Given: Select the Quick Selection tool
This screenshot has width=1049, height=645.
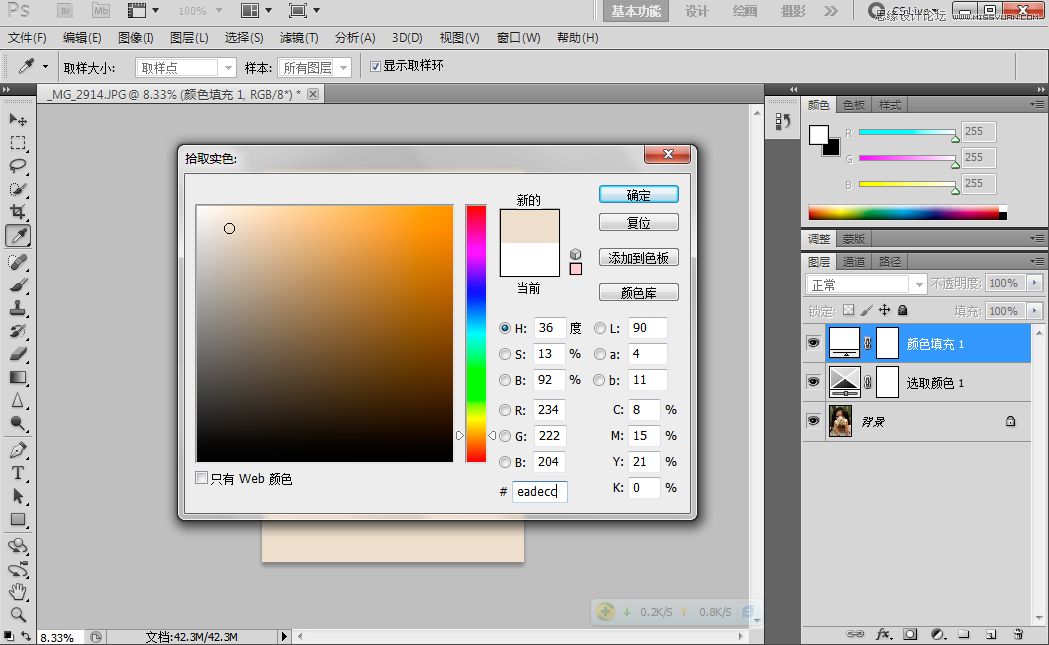Looking at the screenshot, I should (18, 189).
